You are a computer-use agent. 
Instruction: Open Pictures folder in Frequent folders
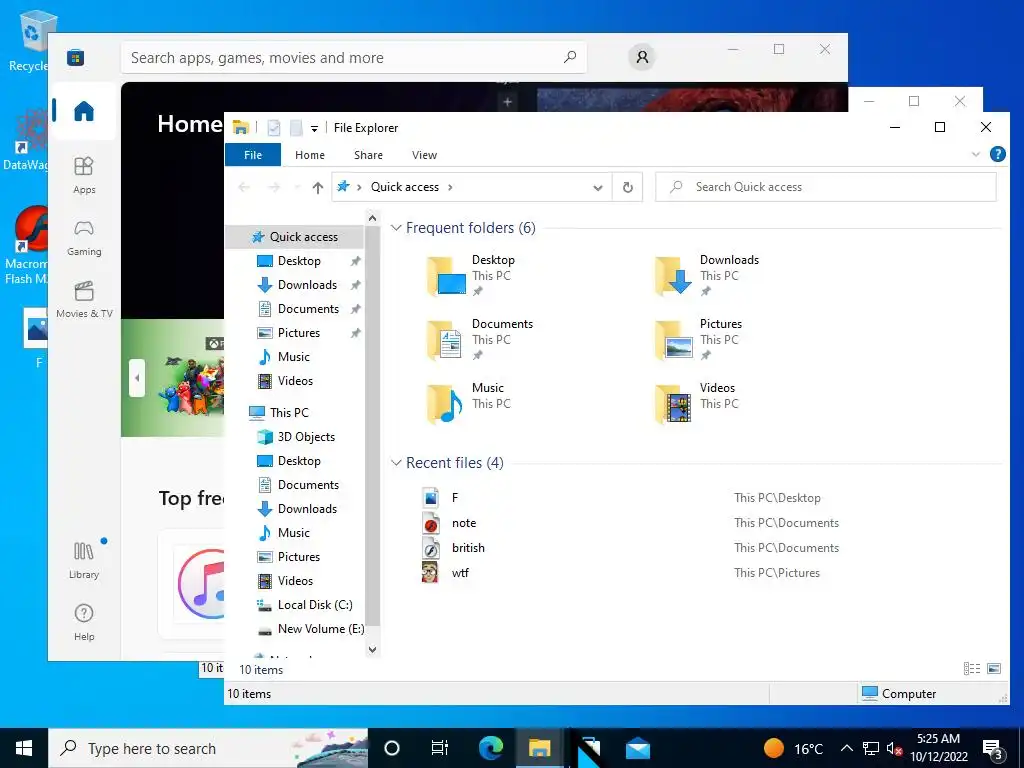699,340
